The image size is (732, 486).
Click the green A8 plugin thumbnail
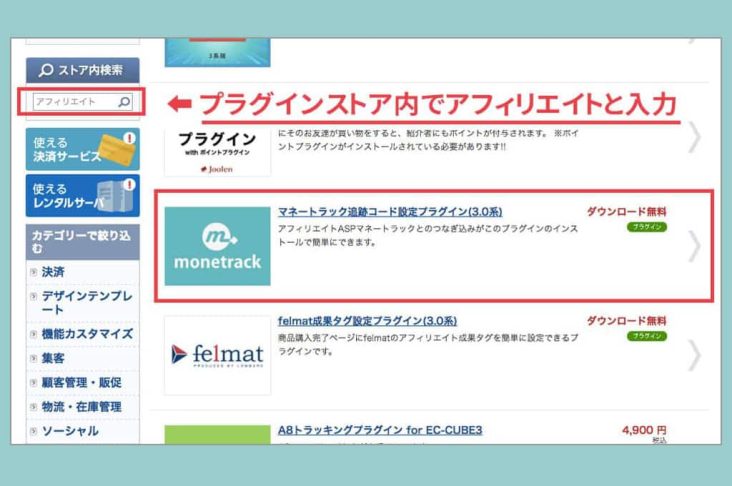click(218, 435)
